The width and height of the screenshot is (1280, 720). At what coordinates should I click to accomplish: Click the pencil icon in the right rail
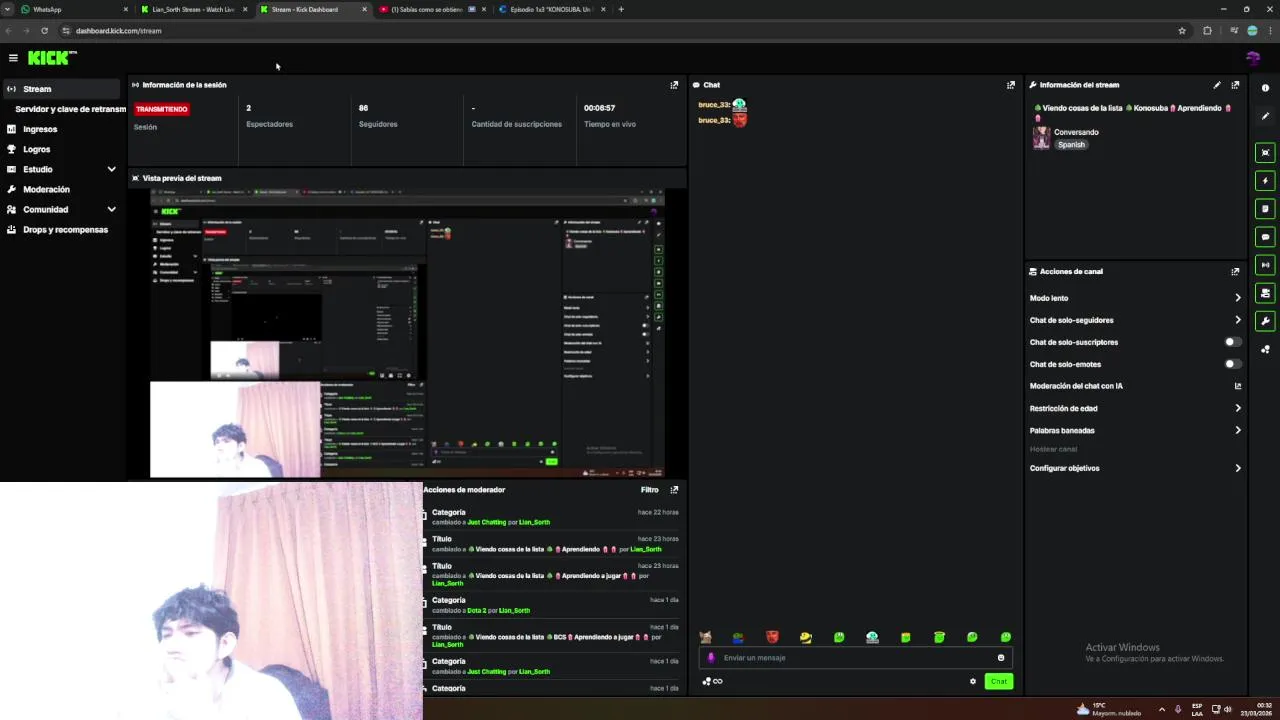(x=1265, y=116)
